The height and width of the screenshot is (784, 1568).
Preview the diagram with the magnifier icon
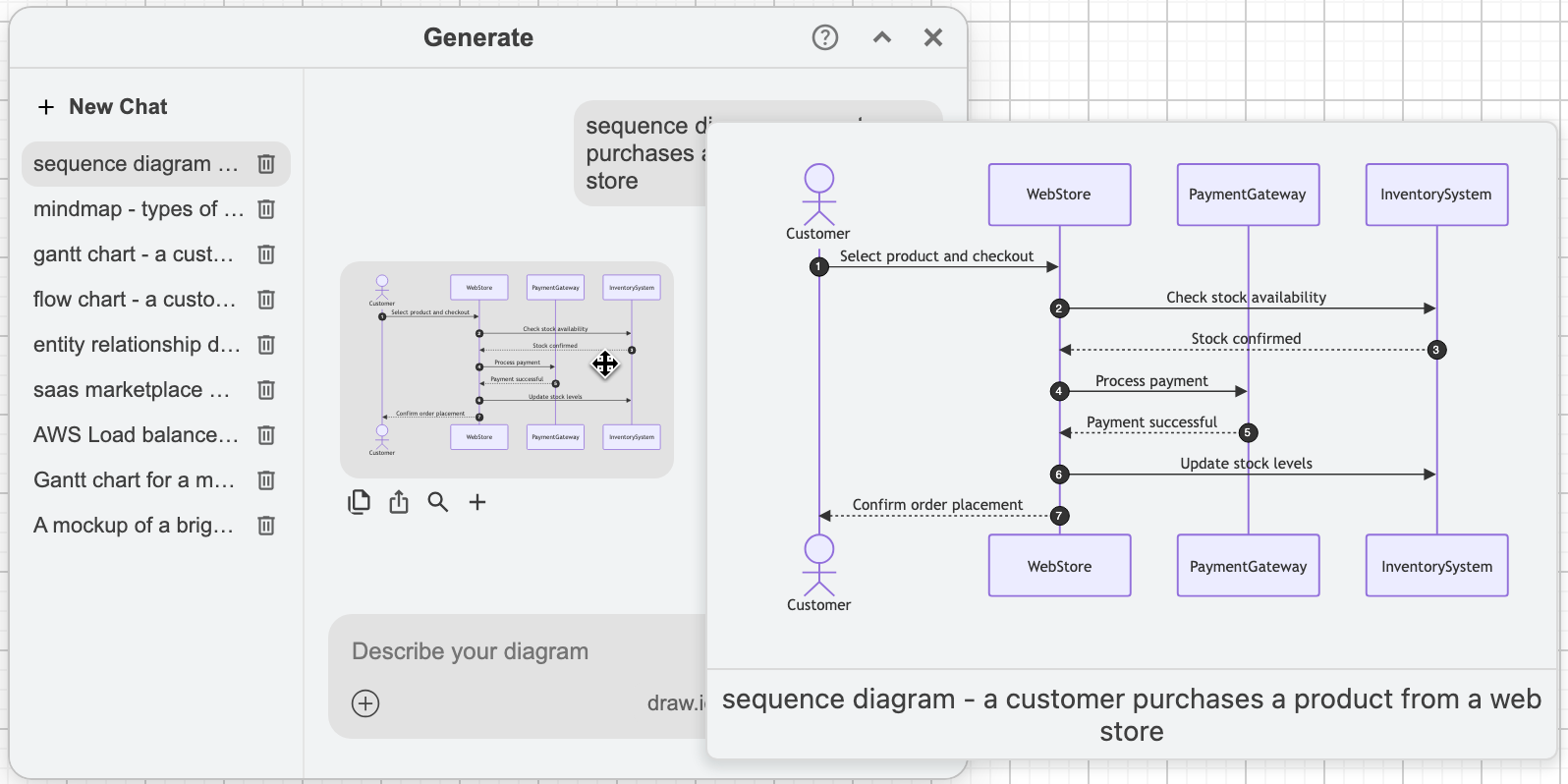(x=438, y=502)
